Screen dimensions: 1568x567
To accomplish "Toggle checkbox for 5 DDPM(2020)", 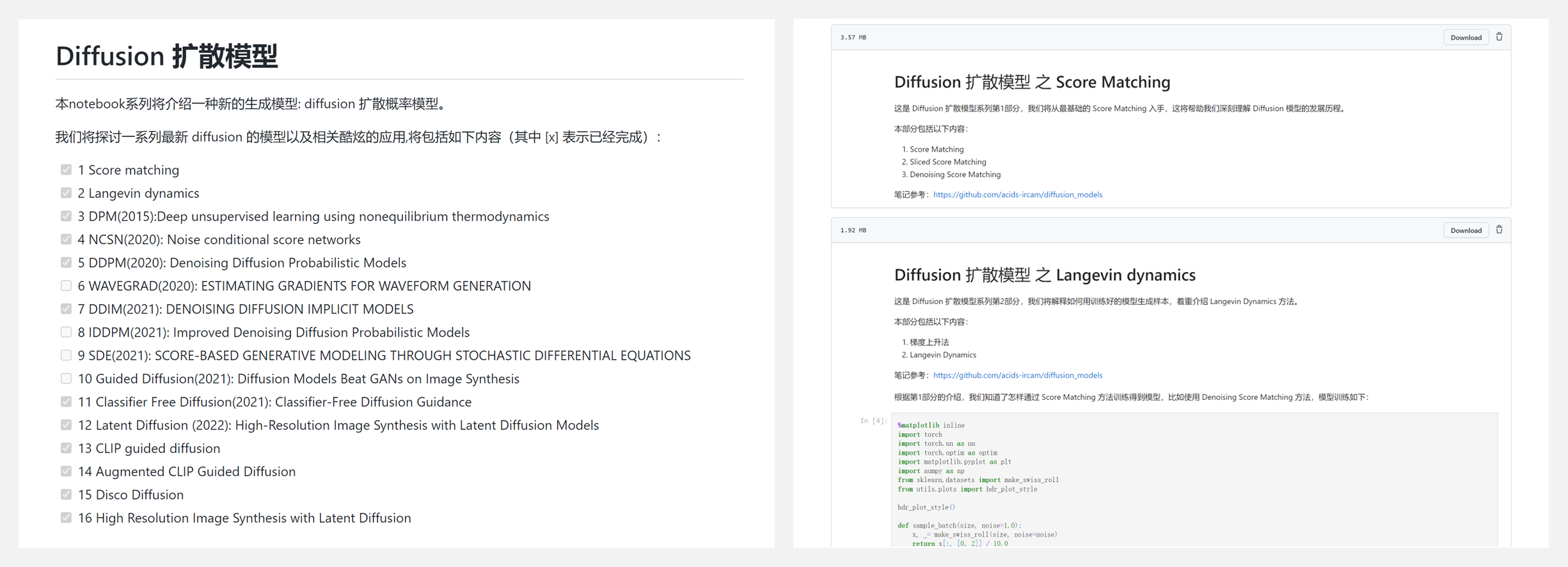I will (66, 262).
